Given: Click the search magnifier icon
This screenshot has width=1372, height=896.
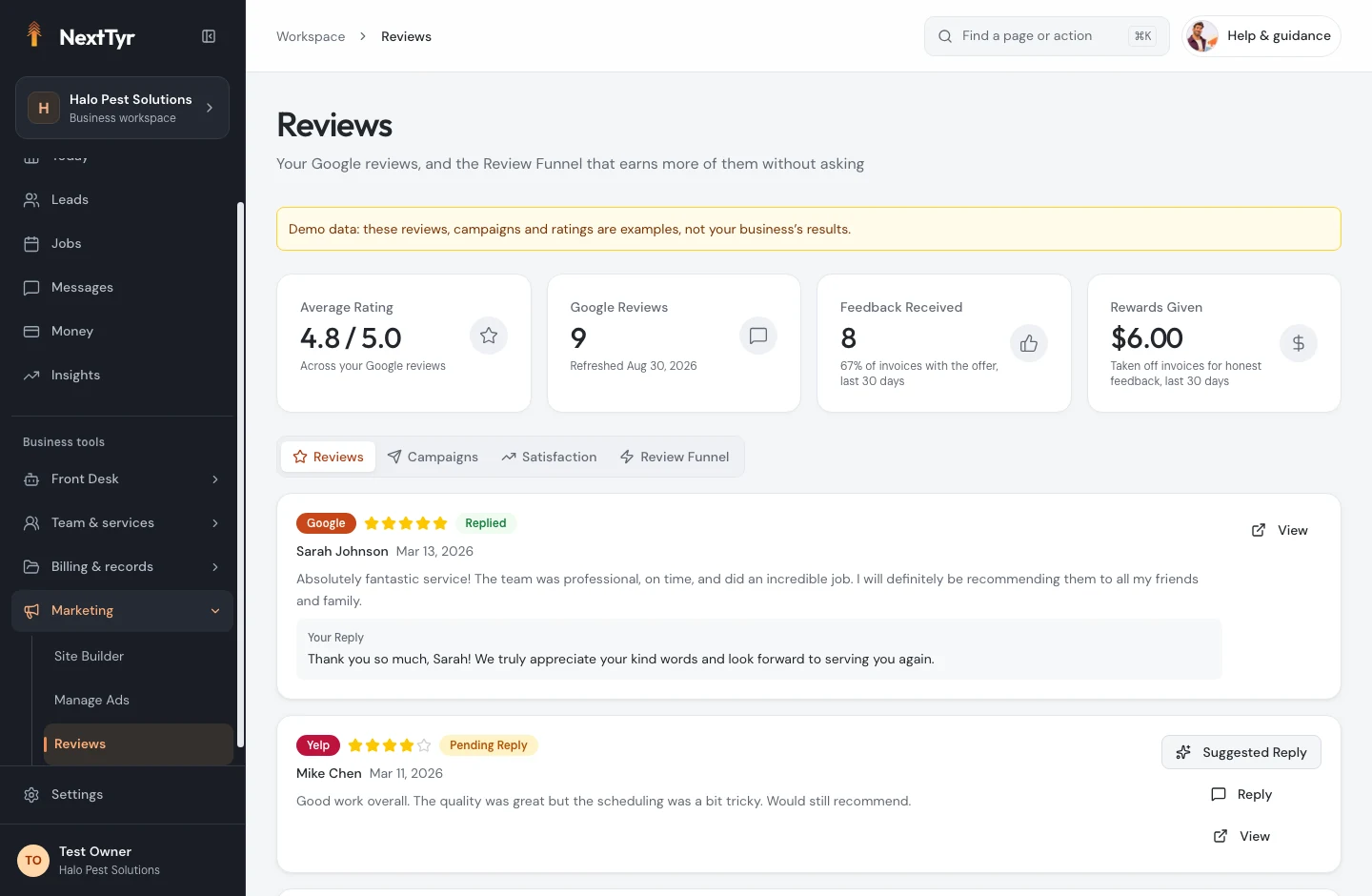Looking at the screenshot, I should tap(945, 36).
